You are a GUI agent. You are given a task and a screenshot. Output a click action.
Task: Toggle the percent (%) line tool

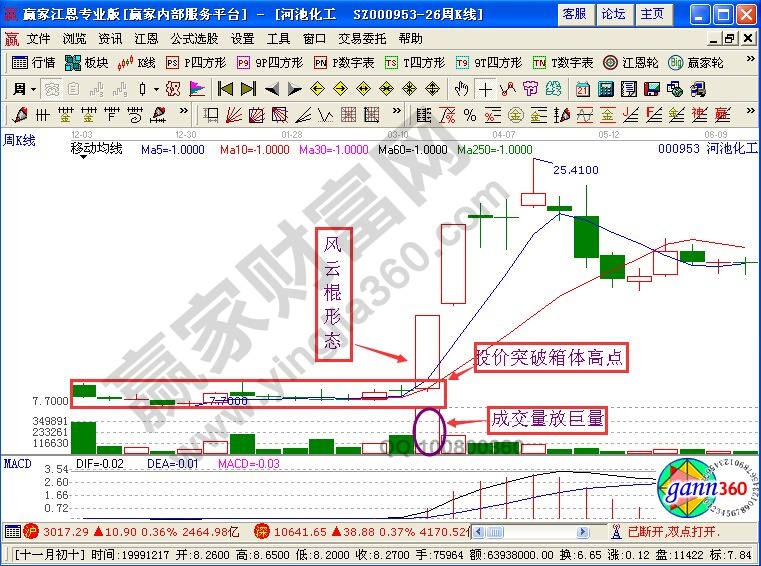[469, 114]
